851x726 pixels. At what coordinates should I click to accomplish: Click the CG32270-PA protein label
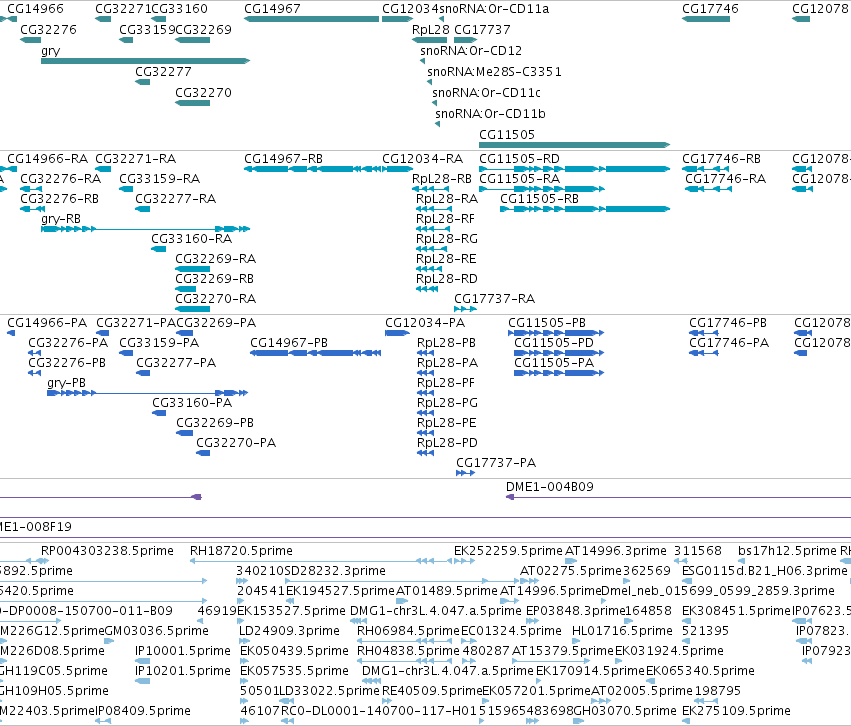click(236, 443)
